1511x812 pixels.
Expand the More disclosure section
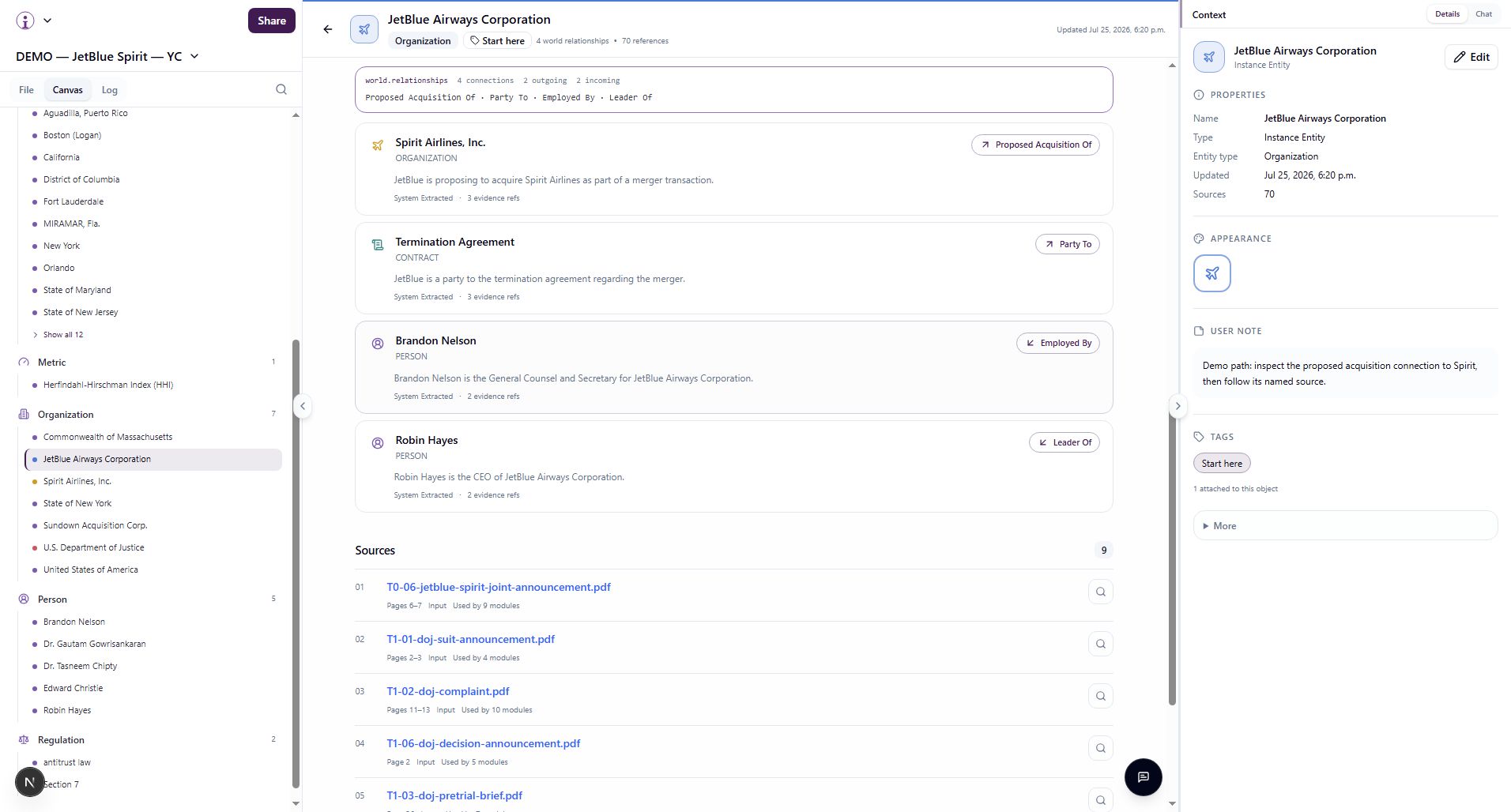pyautogui.click(x=1345, y=526)
